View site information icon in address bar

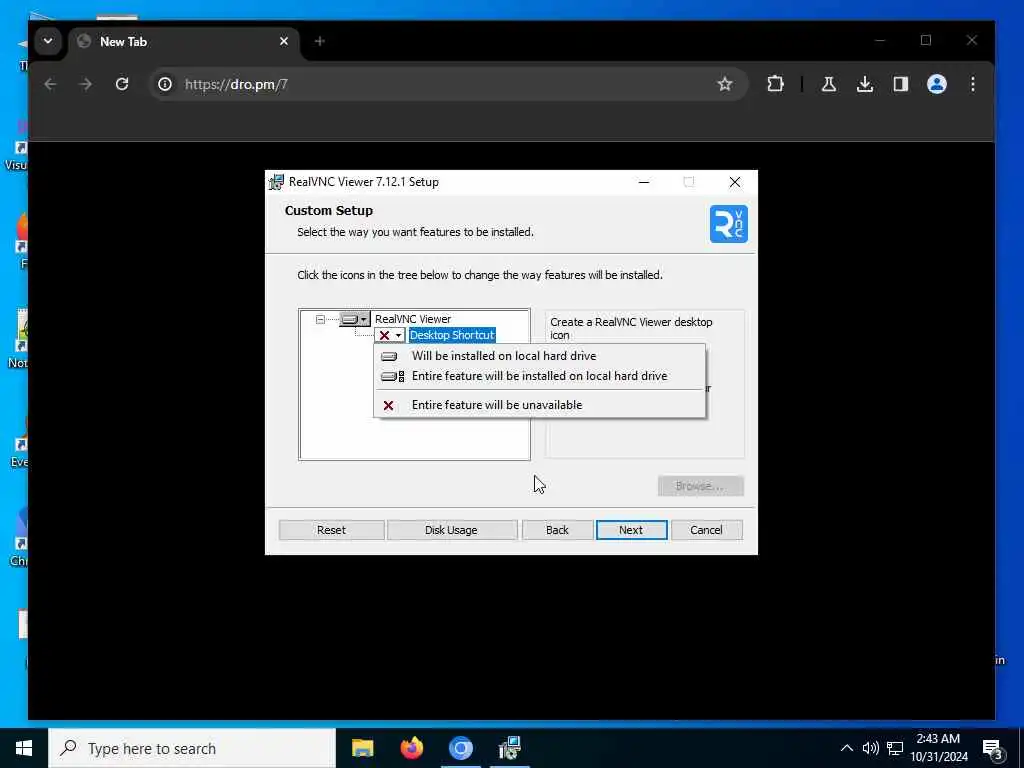point(165,84)
